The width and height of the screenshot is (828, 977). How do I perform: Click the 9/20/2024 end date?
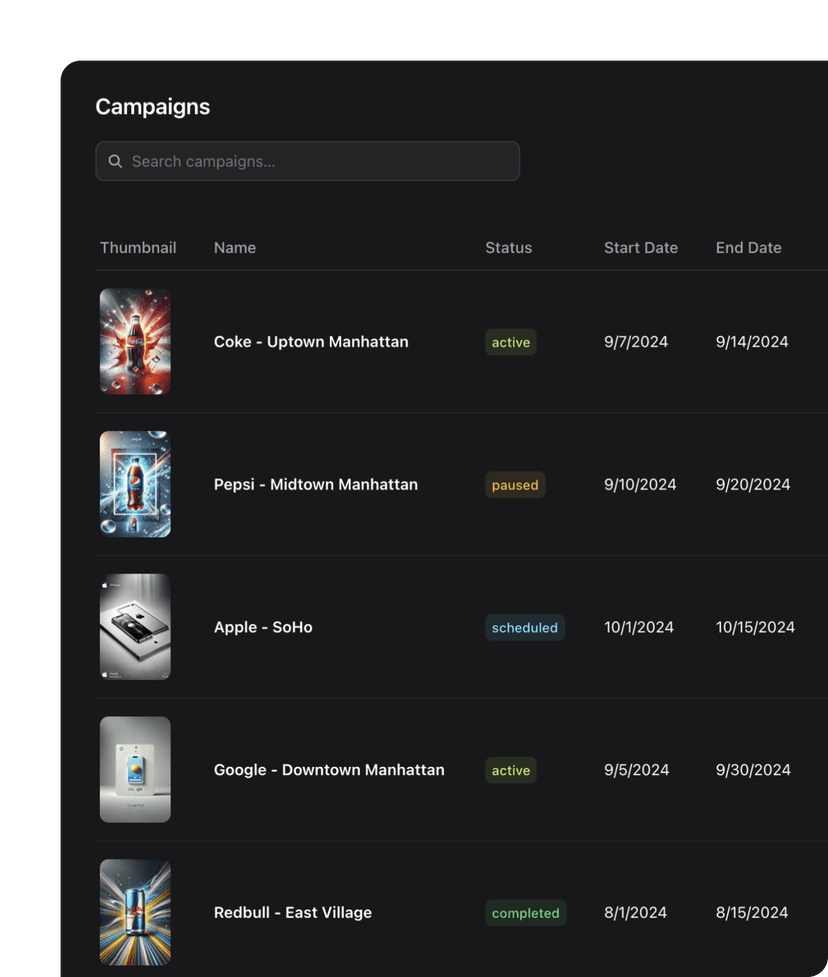point(753,484)
